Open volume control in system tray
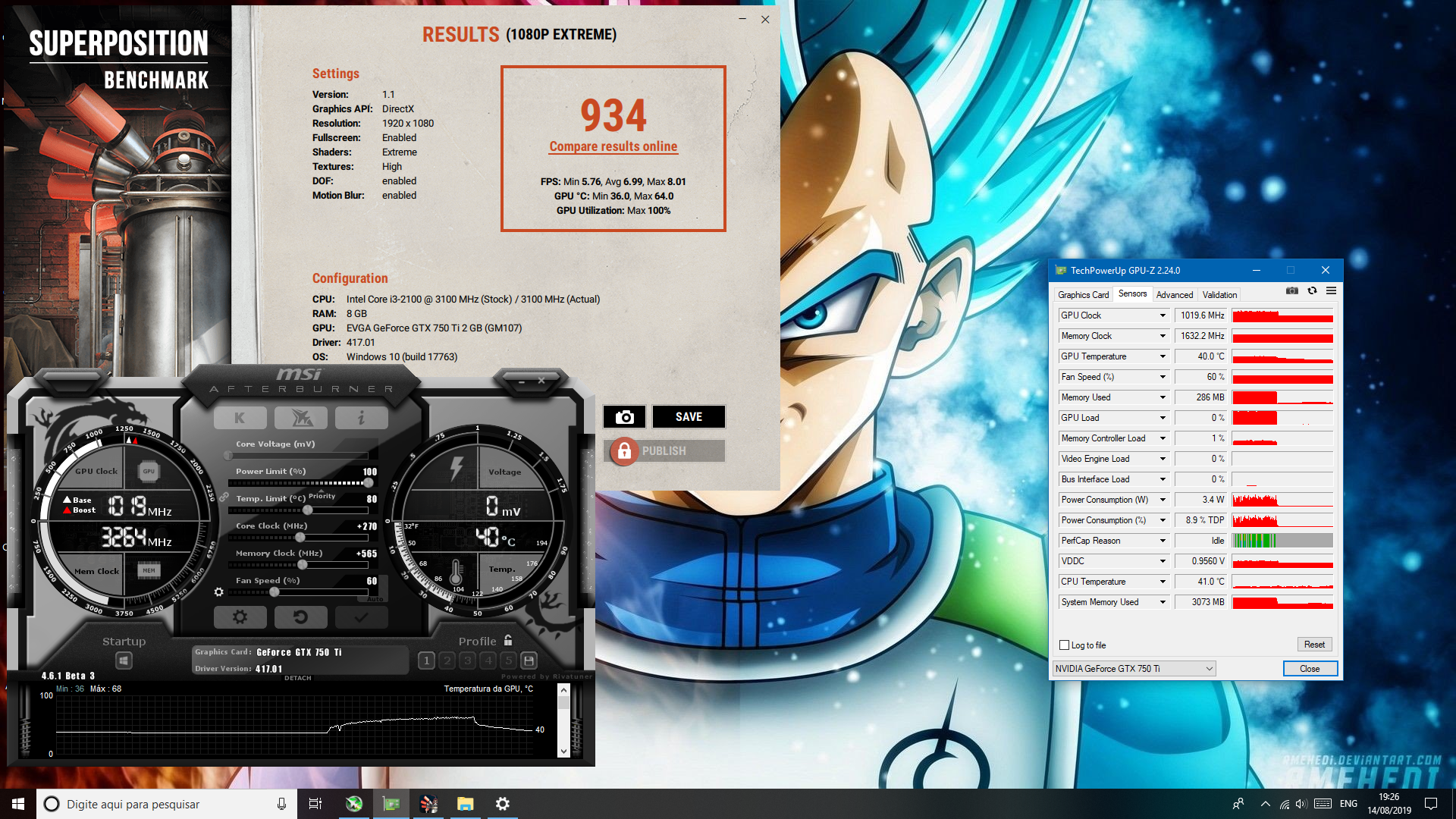 (x=1301, y=804)
